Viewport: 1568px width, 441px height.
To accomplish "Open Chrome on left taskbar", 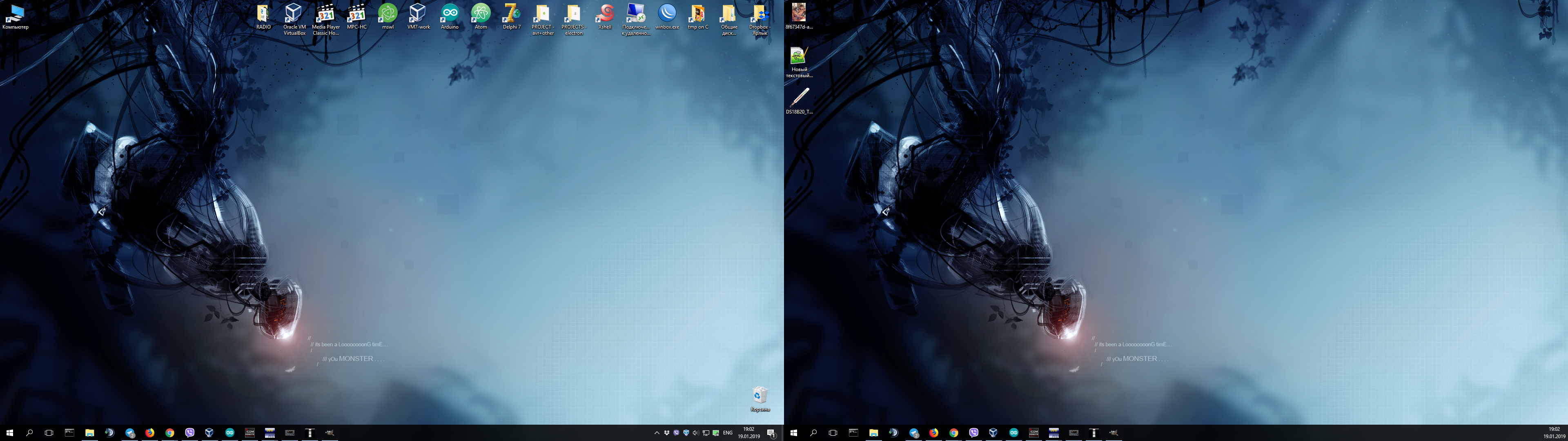I will coord(170,432).
